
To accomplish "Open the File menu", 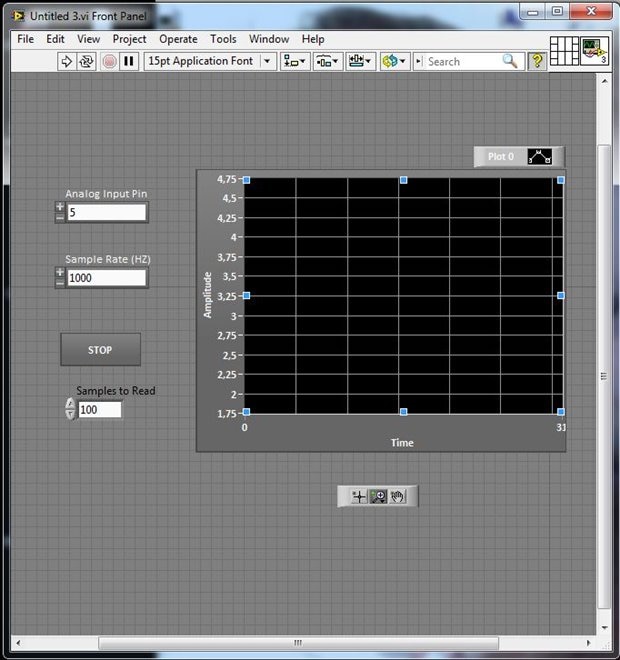I will (x=26, y=39).
